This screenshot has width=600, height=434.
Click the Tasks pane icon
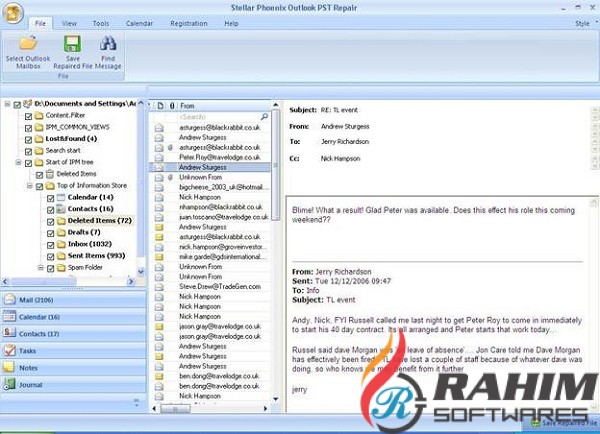9,350
